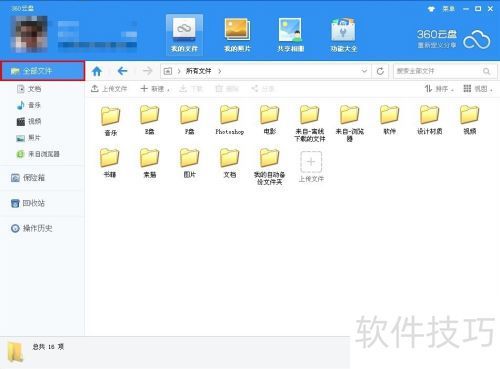
Task: Filter by 照片 in the sidebar
Action: (x=29, y=138)
